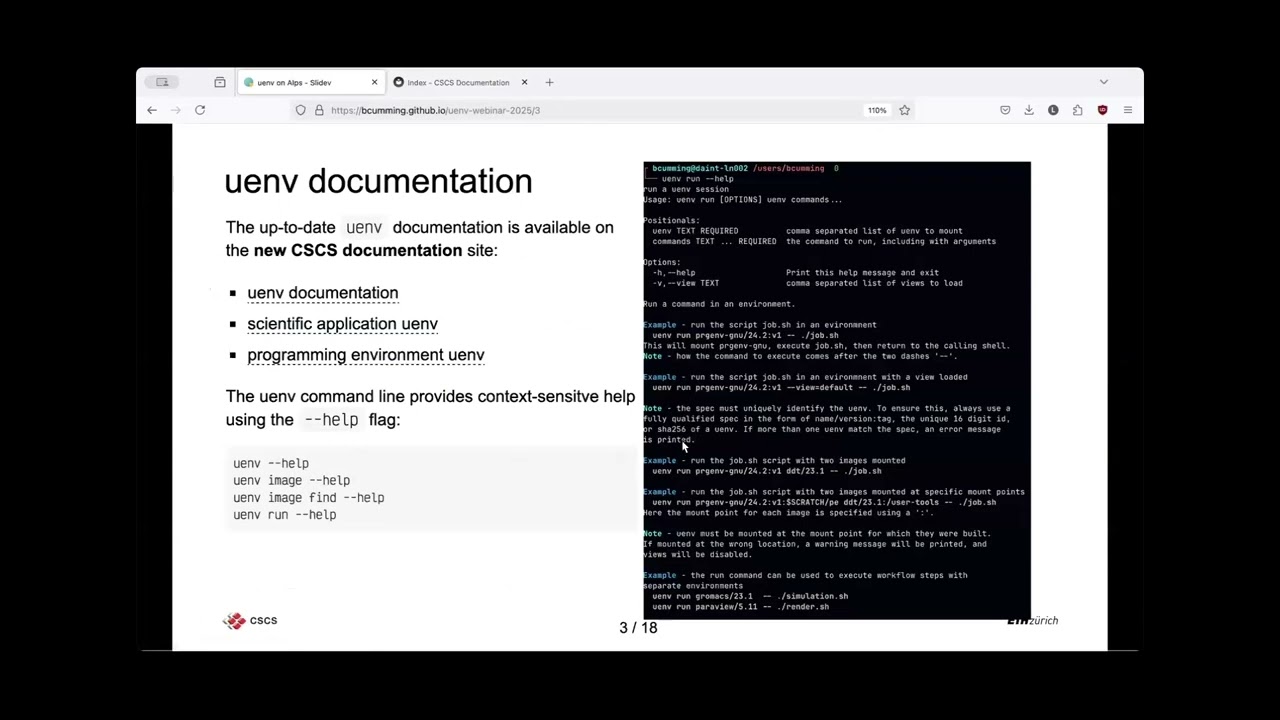Reload the current page
Screen dimensions: 1280x720
tap(200, 110)
